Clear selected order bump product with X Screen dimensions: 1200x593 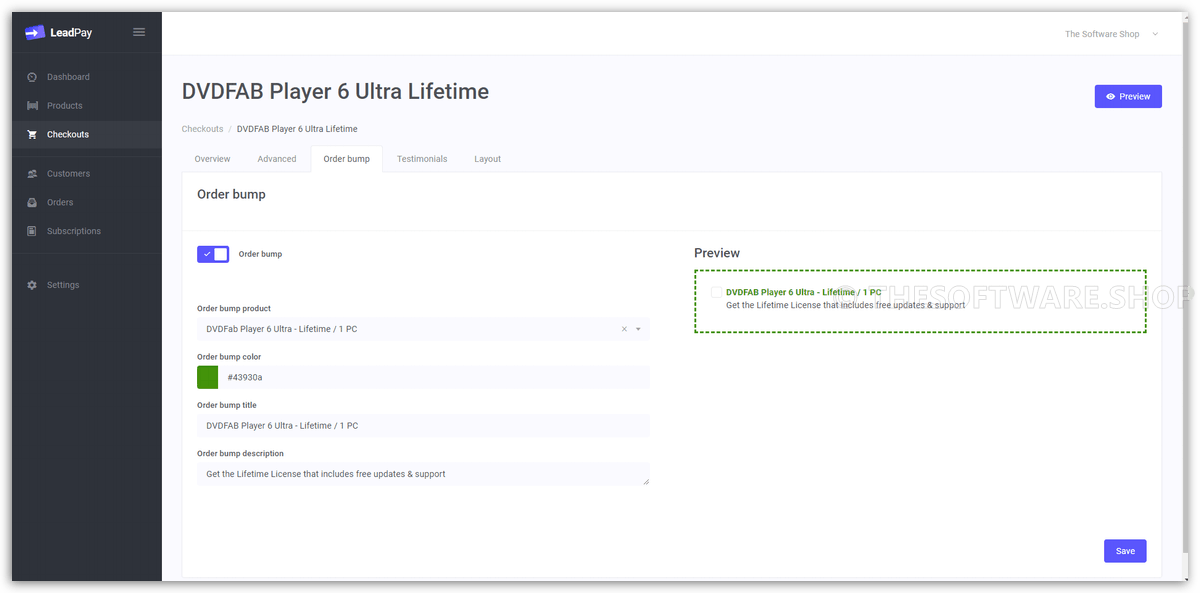(x=624, y=329)
